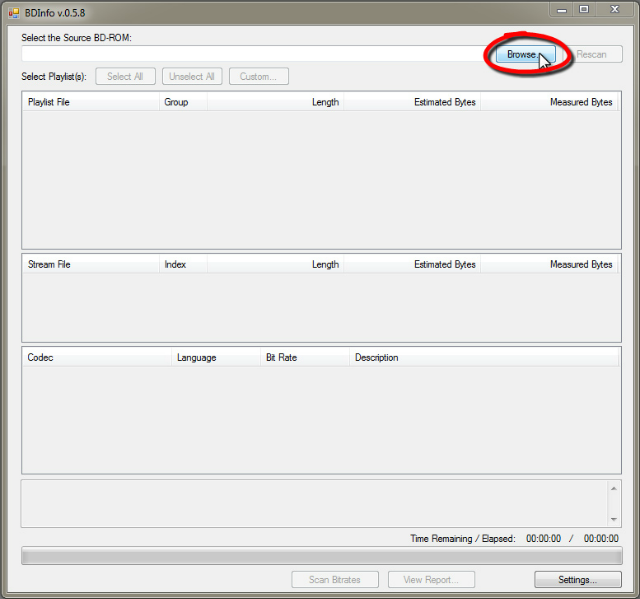Click the Codec column header
Screen dimensions: 640x599
coord(97,357)
